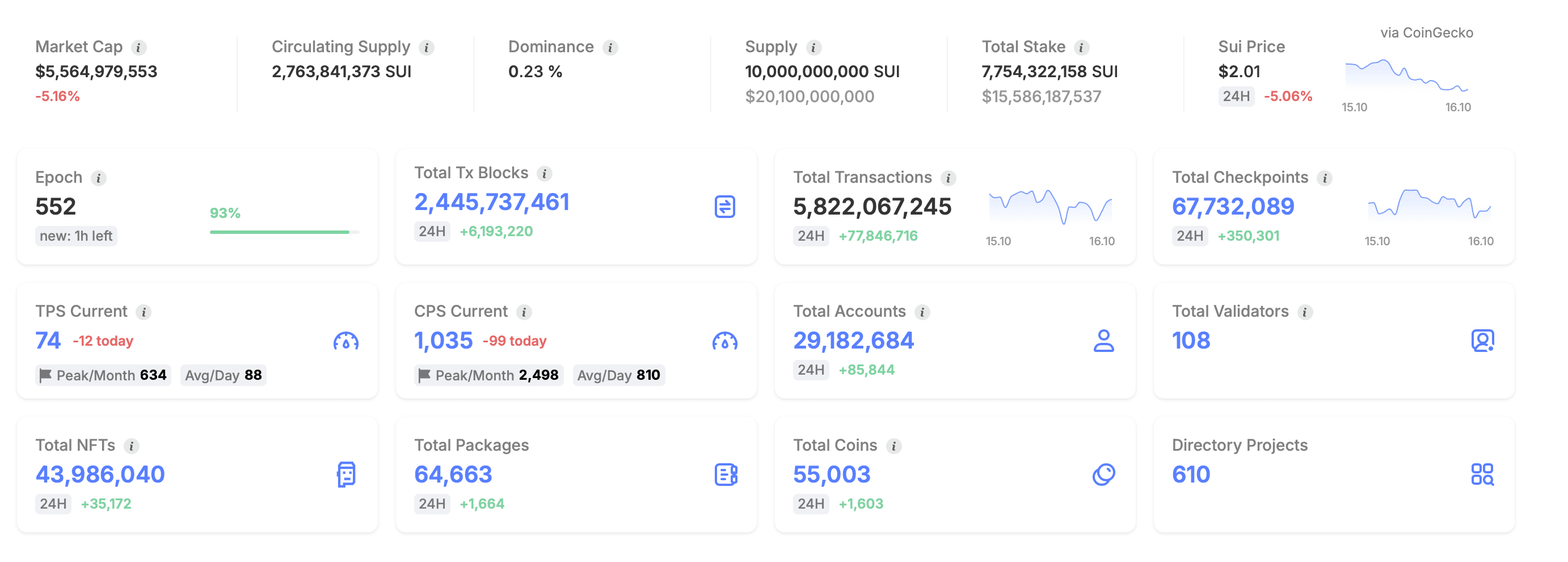
Task: Click the TPS Current speedometer icon
Action: tap(345, 341)
